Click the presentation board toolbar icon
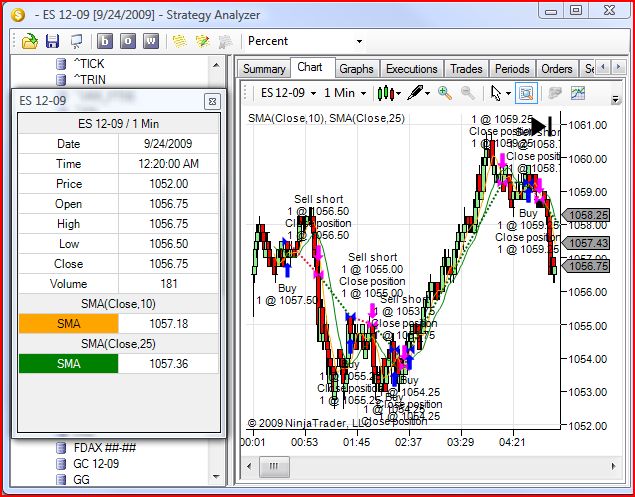635x497 pixels. tap(76, 41)
